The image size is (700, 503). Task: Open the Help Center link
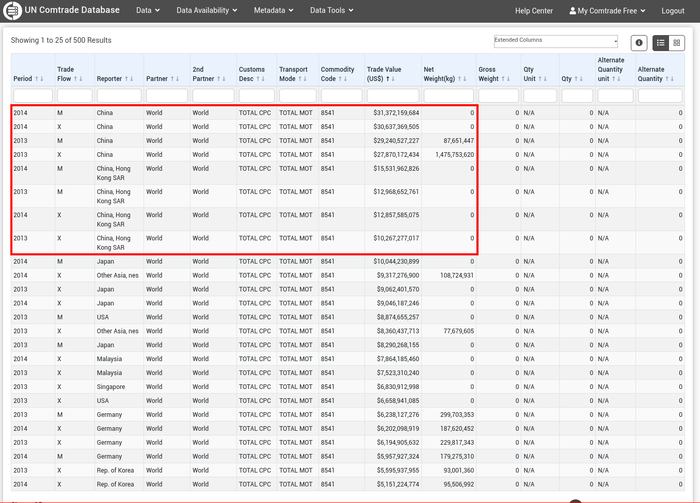coord(533,11)
